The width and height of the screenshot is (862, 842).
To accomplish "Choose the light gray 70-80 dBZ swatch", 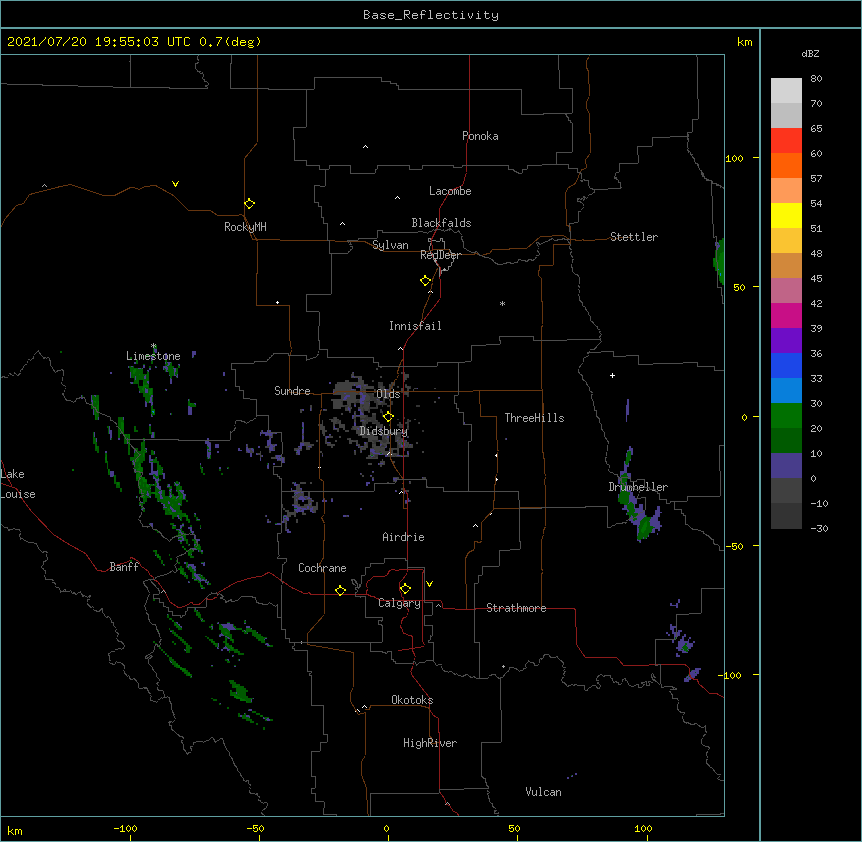I will coord(786,91).
